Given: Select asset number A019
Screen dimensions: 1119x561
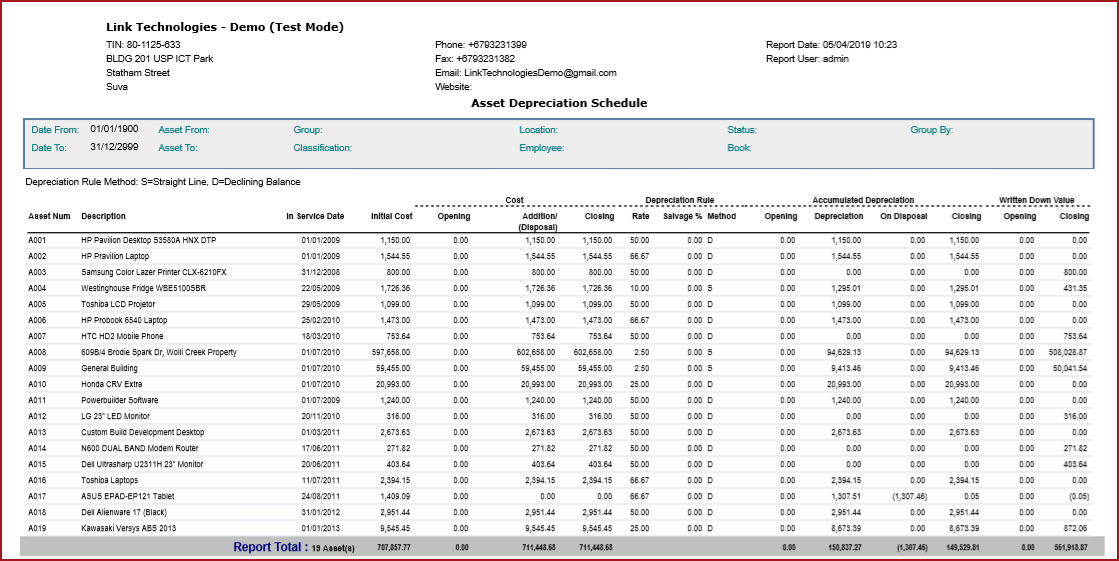Looking at the screenshot, I should (36, 528).
